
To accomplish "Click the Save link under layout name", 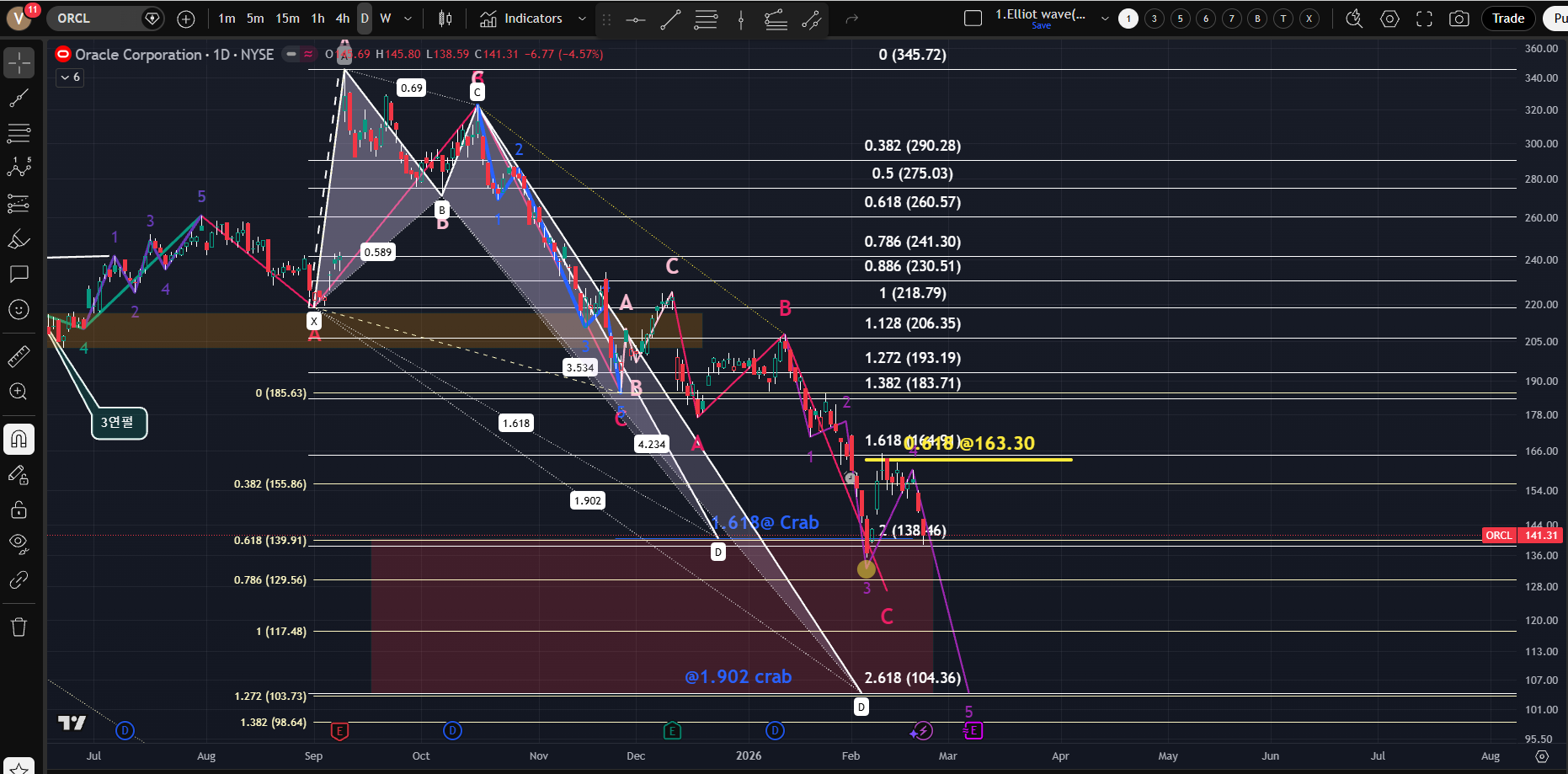I will pos(1041,26).
